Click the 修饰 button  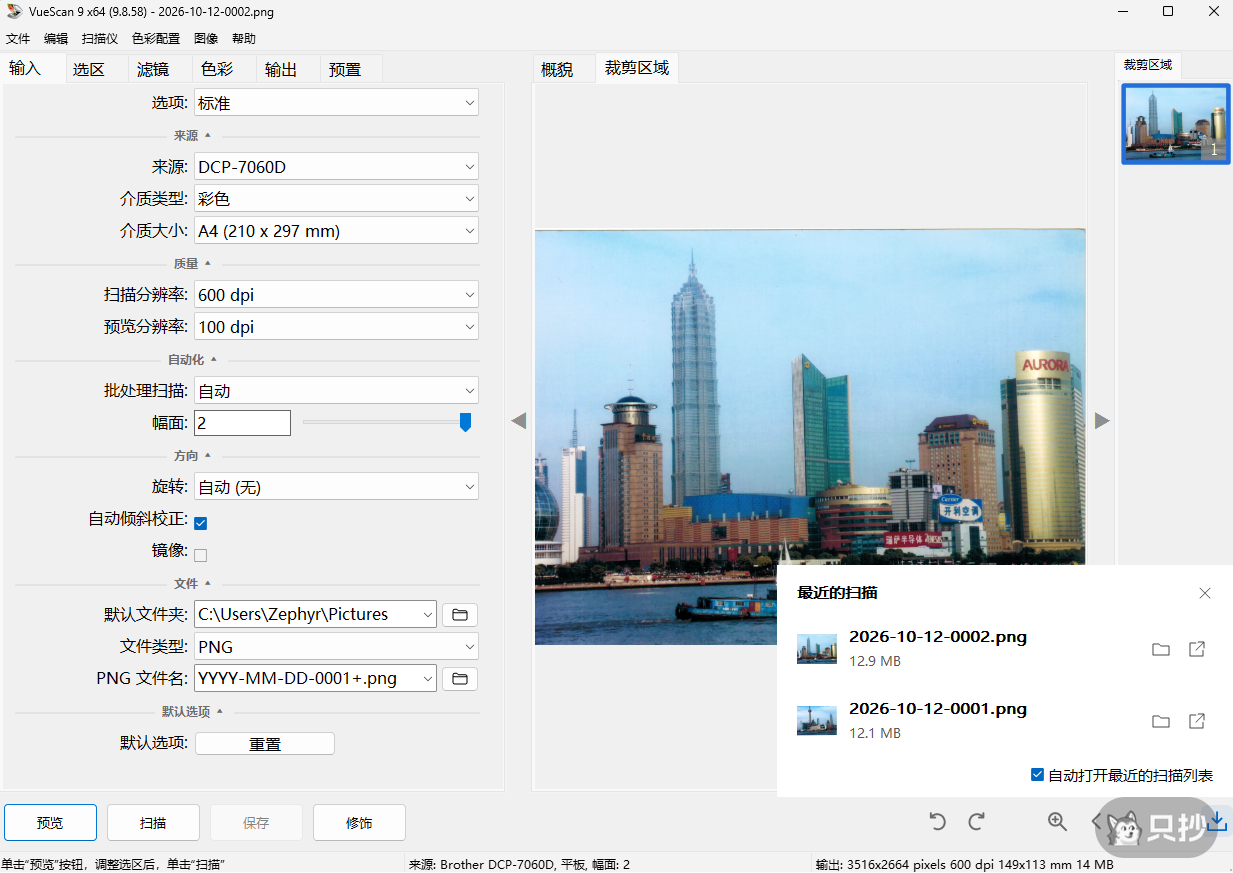coord(359,823)
